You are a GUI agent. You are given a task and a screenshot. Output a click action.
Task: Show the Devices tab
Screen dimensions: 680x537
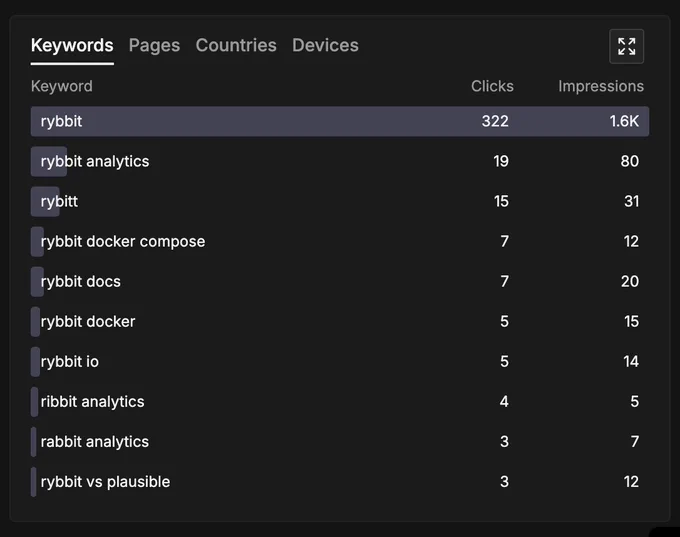(325, 46)
